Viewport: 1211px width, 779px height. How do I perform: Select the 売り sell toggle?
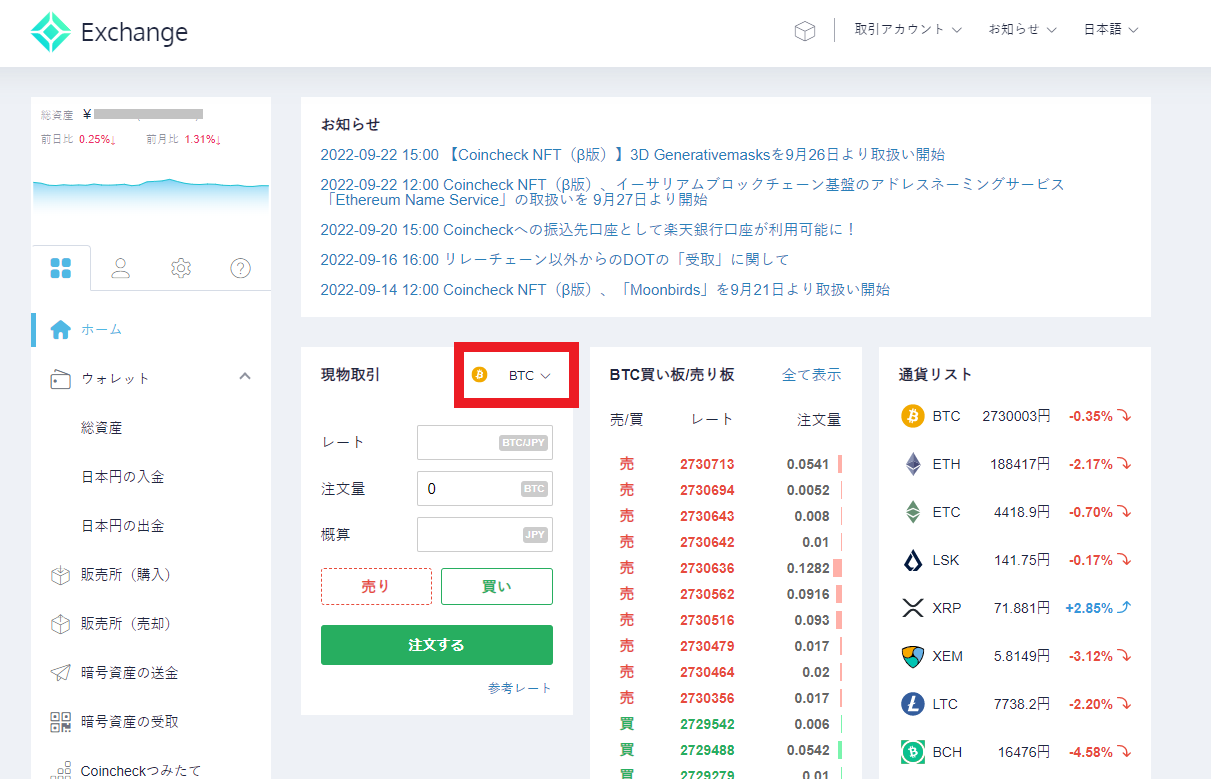pos(376,587)
